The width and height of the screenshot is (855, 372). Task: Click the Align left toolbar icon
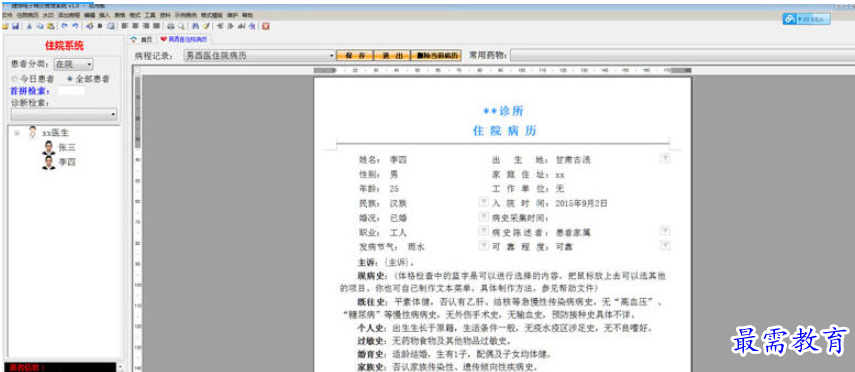click(124, 26)
